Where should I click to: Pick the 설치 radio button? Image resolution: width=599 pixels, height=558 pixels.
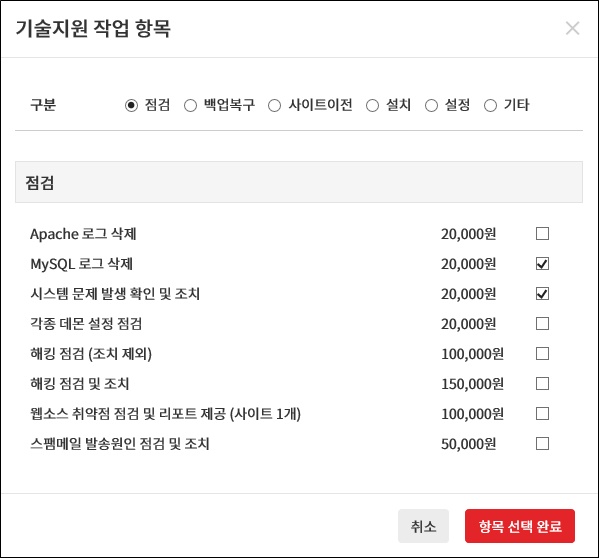pos(372,105)
